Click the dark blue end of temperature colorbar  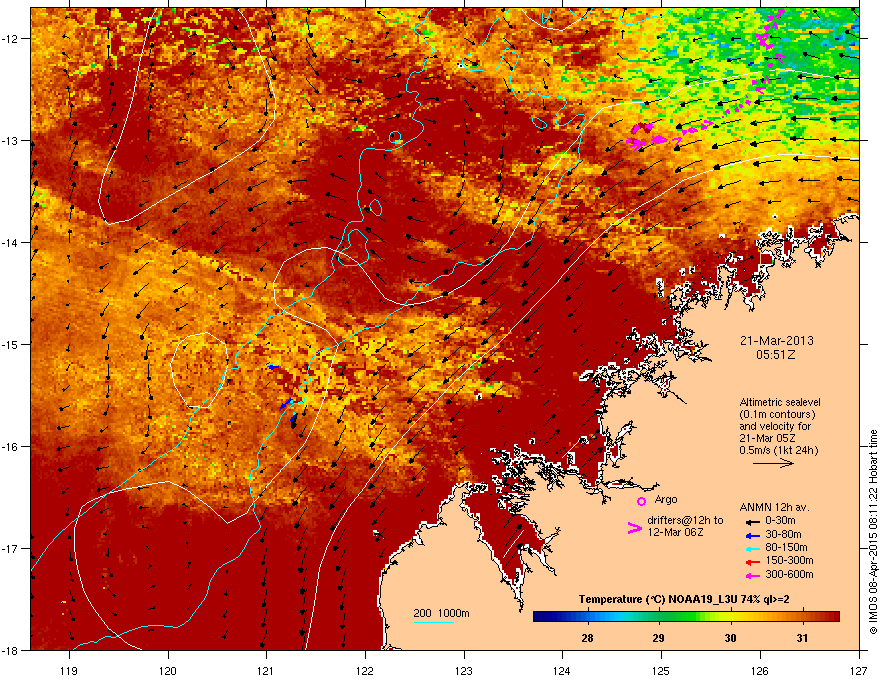pyautogui.click(x=539, y=617)
